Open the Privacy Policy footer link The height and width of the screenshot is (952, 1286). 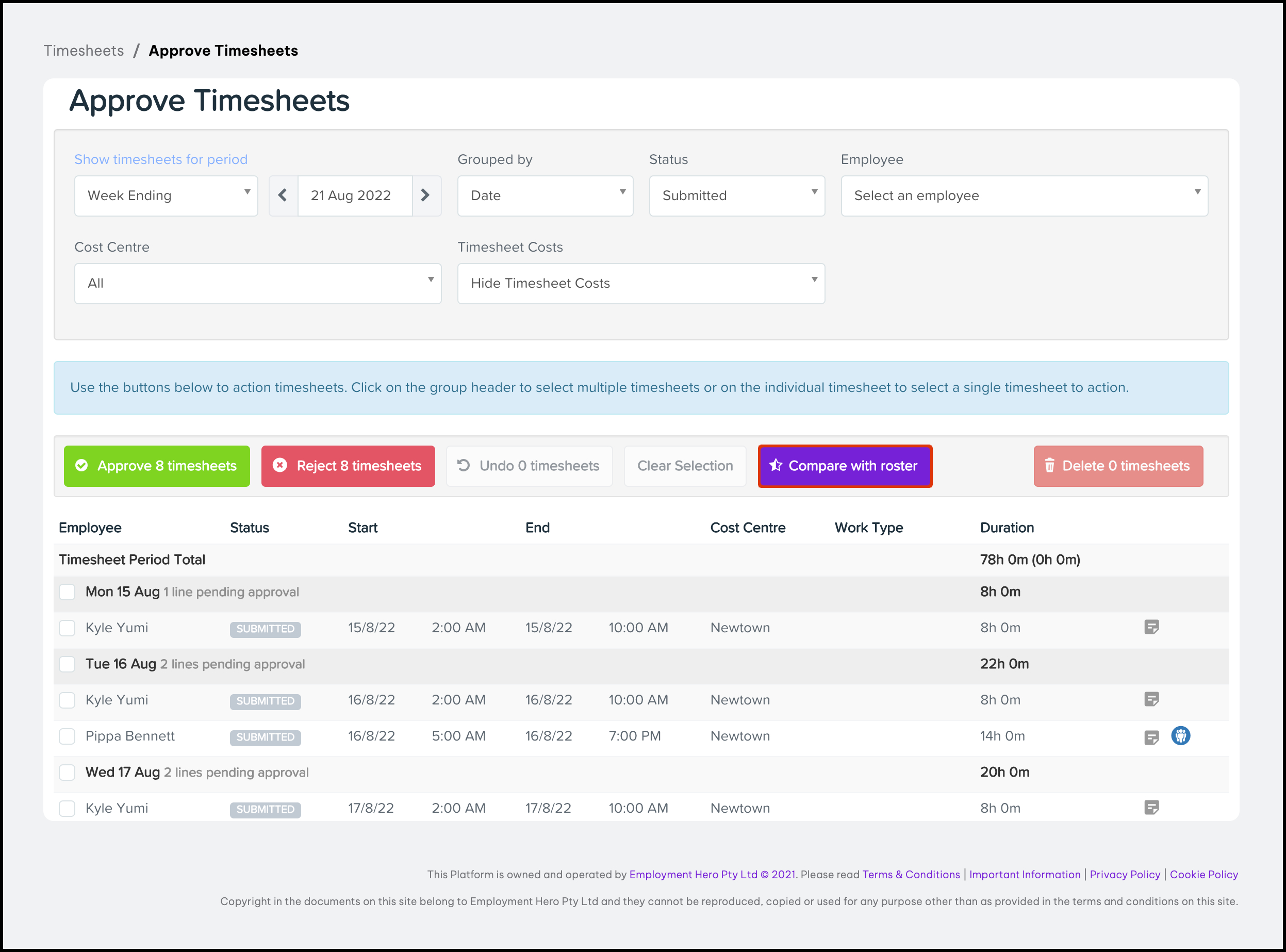[x=1125, y=874]
